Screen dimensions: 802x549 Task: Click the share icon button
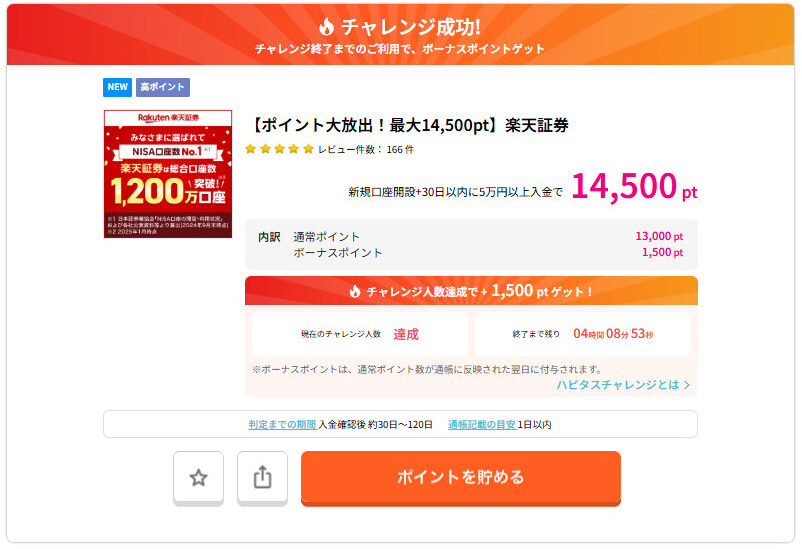coord(262,478)
